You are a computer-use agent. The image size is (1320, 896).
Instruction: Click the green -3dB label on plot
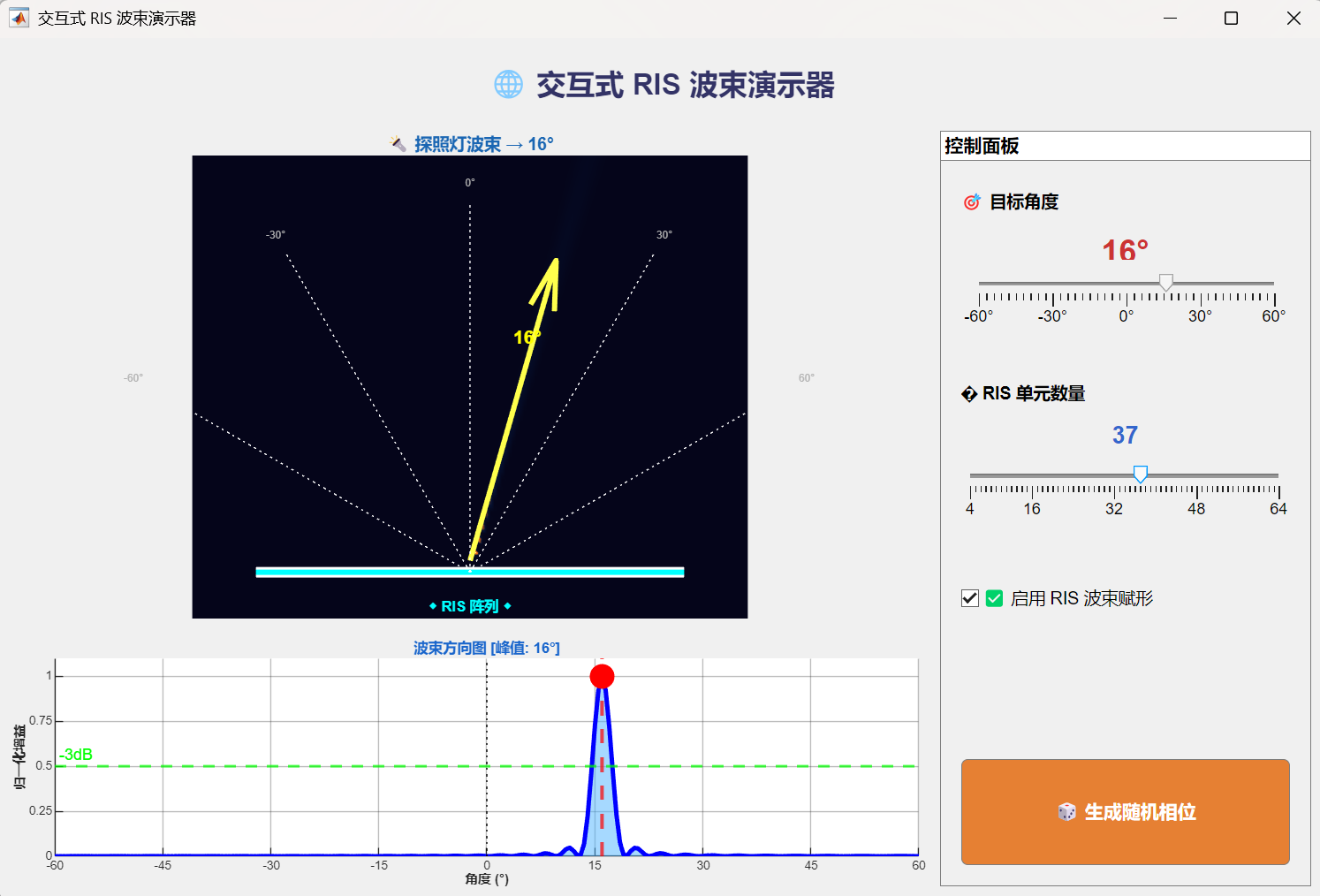[x=77, y=755]
